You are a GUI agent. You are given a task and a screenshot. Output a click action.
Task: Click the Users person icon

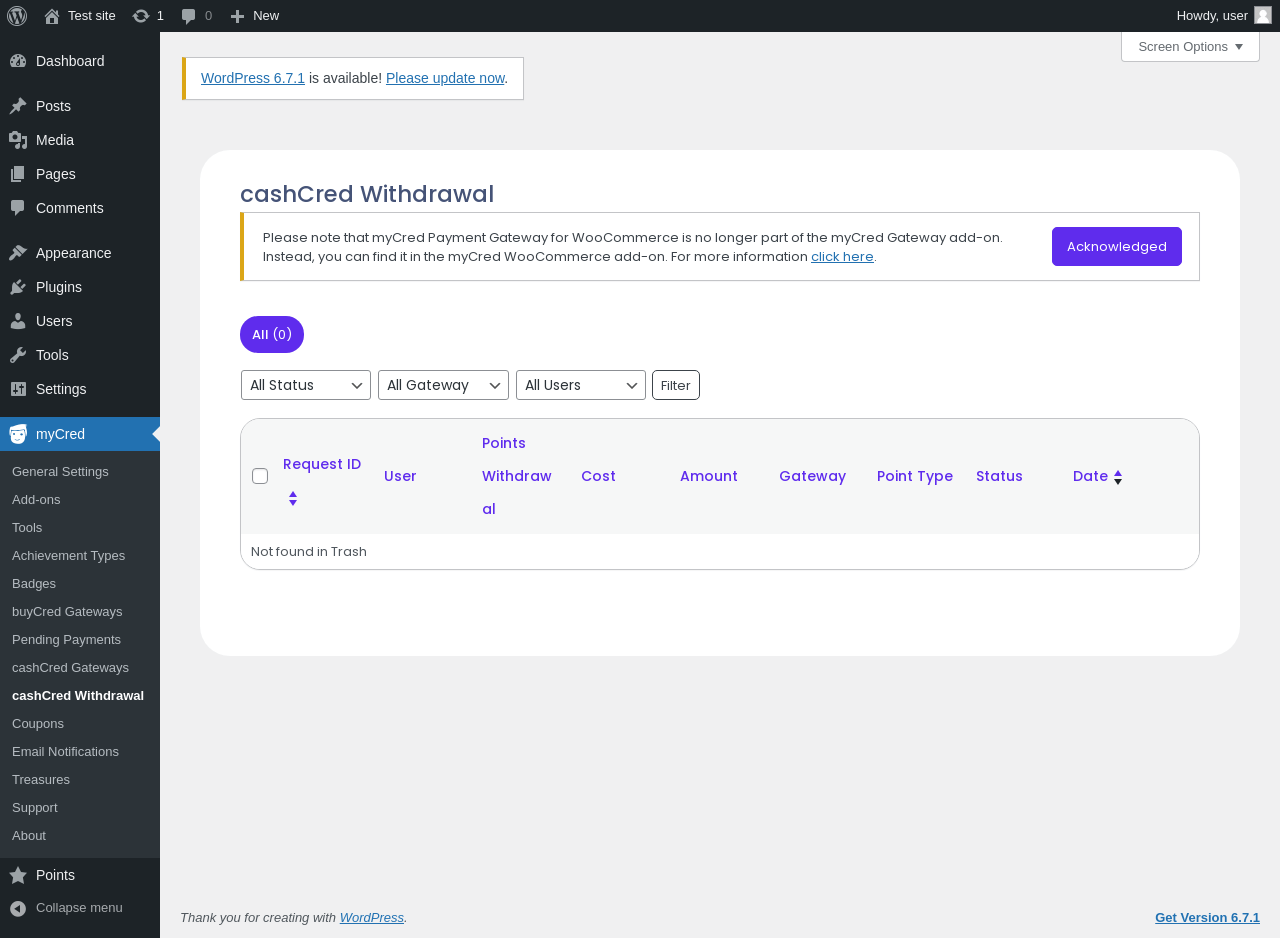18,321
